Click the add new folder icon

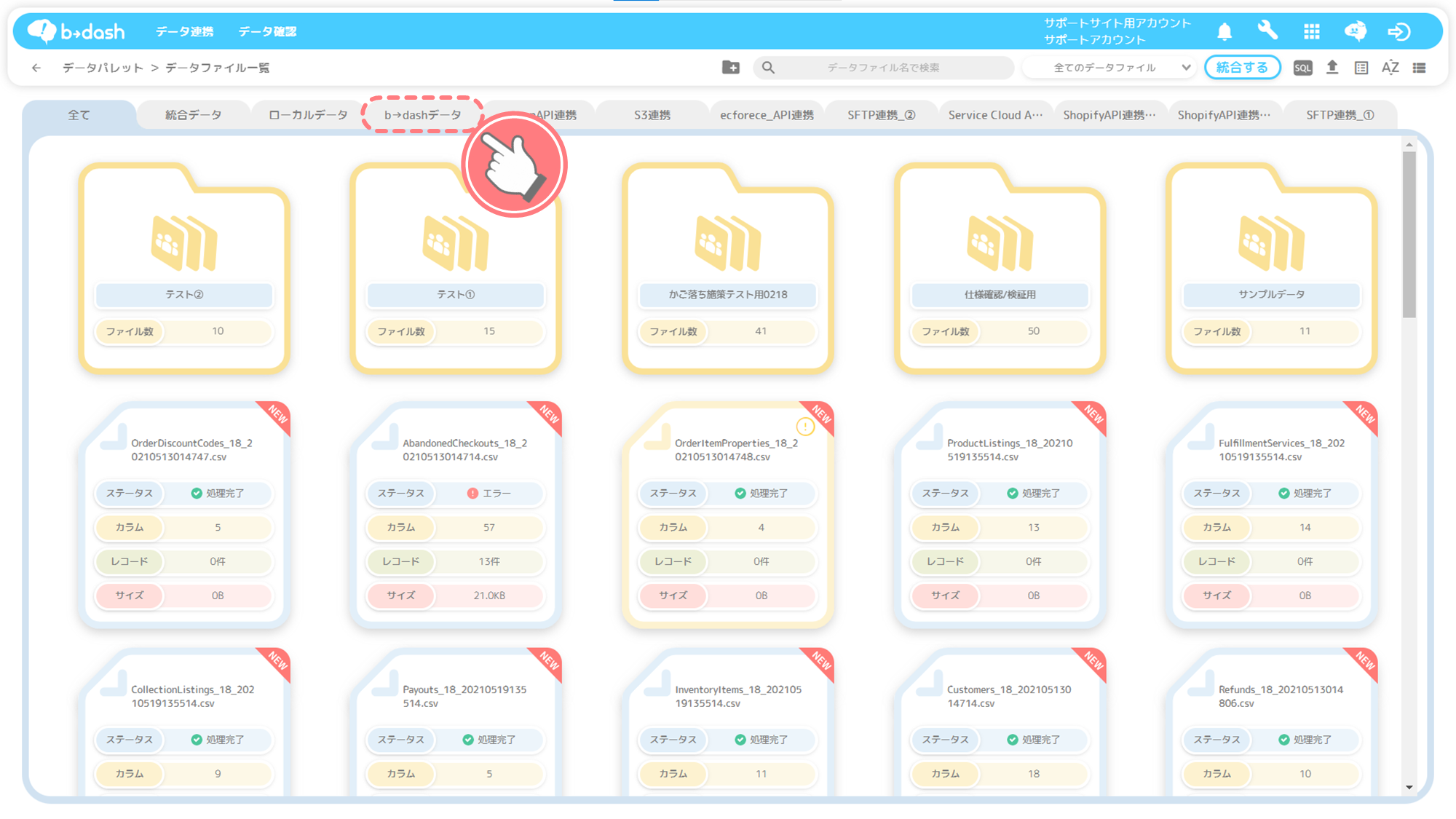point(730,68)
